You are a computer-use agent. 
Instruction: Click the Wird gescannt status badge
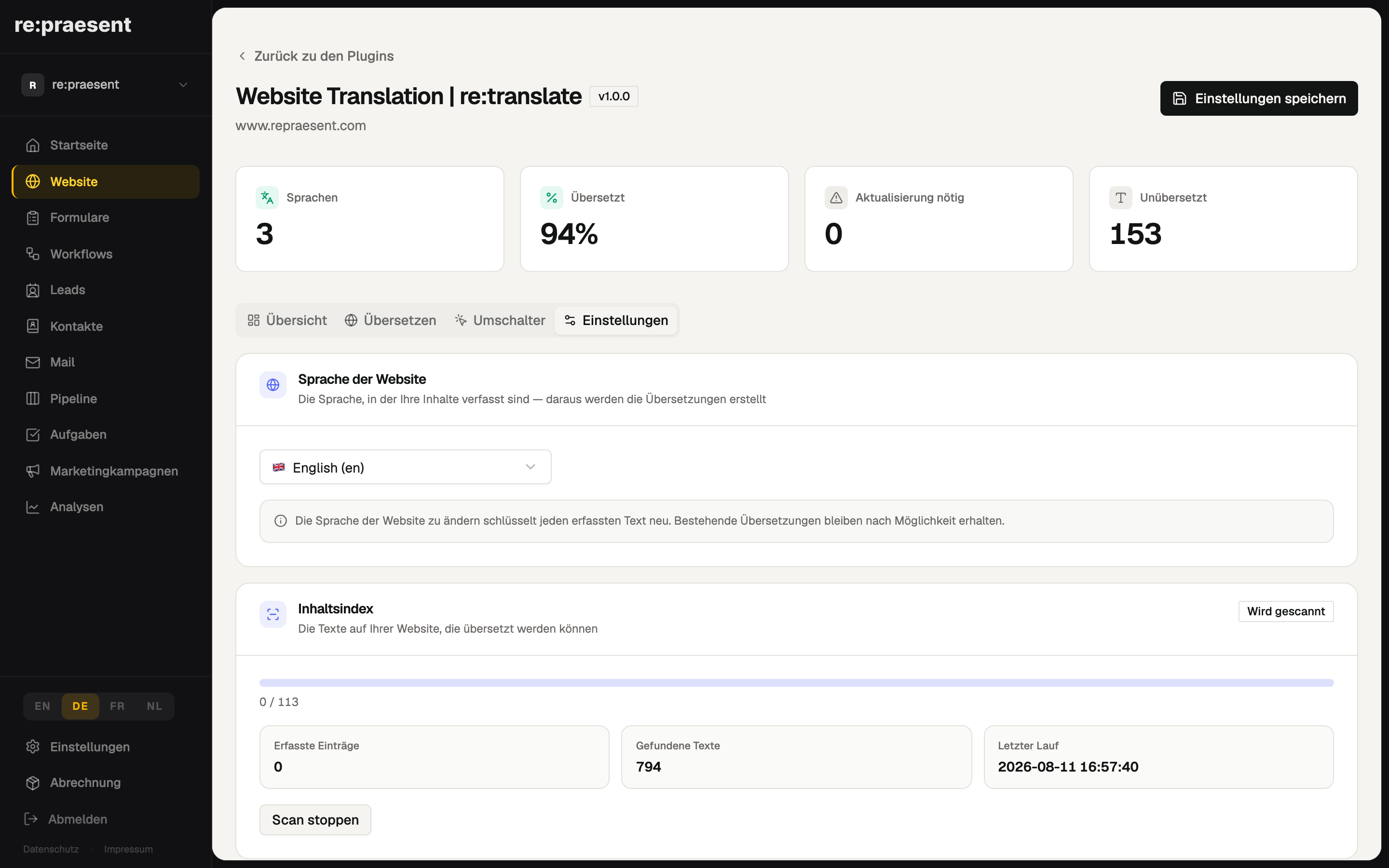1286,611
